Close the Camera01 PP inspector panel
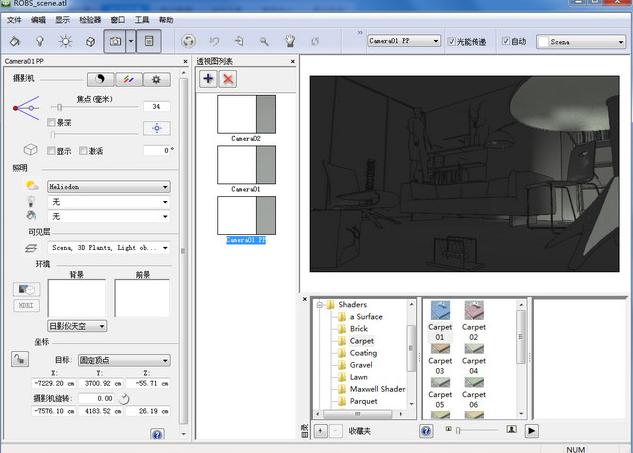Viewport: 633px width, 453px height. point(185,61)
